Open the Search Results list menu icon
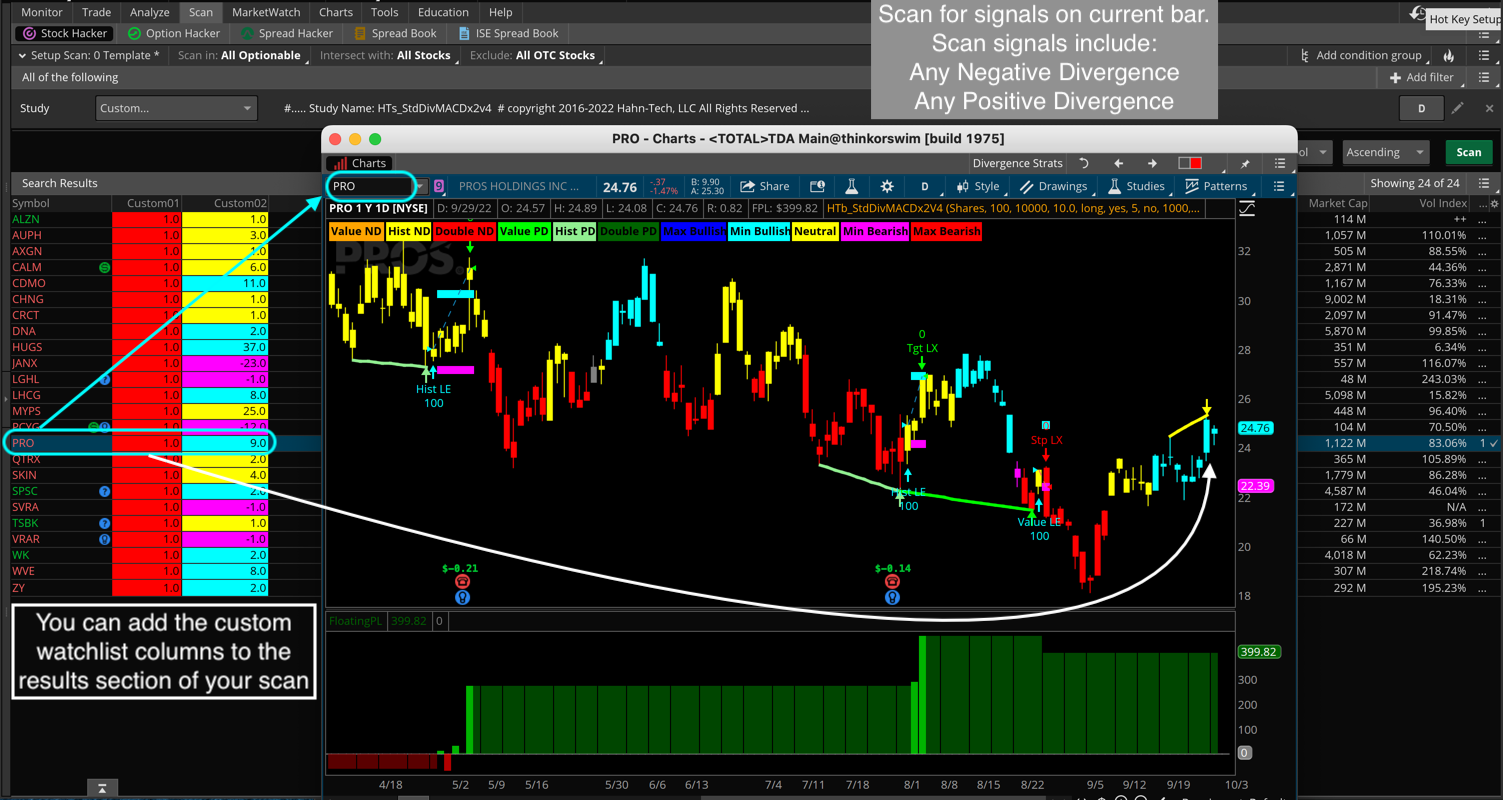This screenshot has width=1503, height=800. (1484, 183)
